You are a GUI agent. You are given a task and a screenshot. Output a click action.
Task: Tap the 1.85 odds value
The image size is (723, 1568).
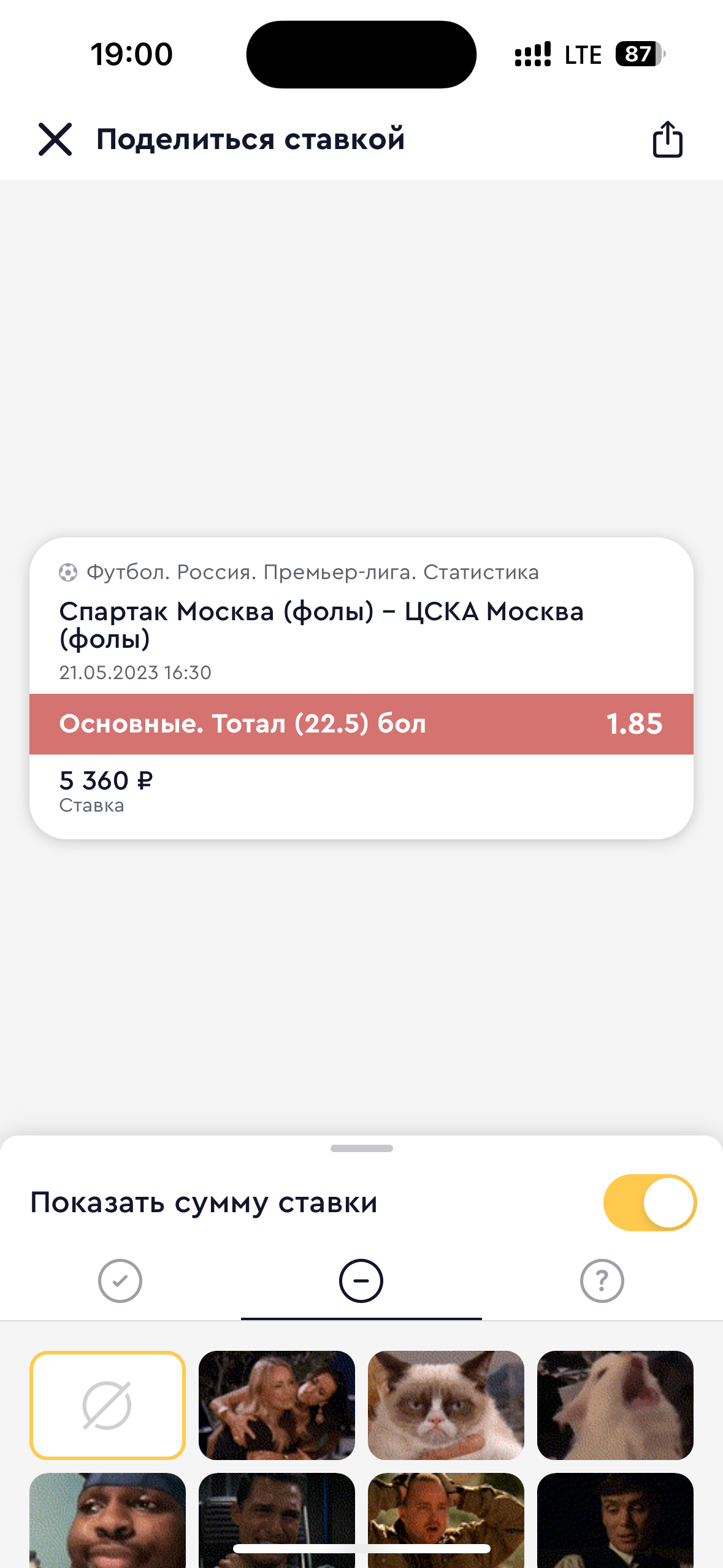(634, 724)
